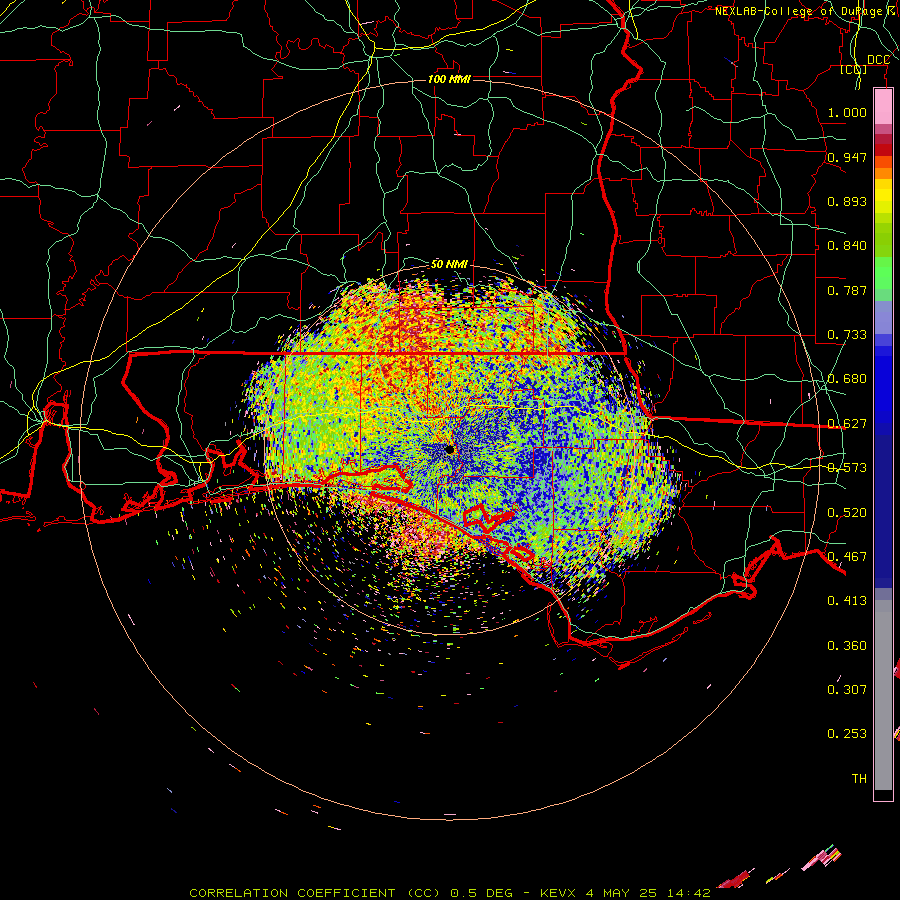Screen dimensions: 900x900
Task: Click the 0.573 legend value
Action: click(847, 468)
